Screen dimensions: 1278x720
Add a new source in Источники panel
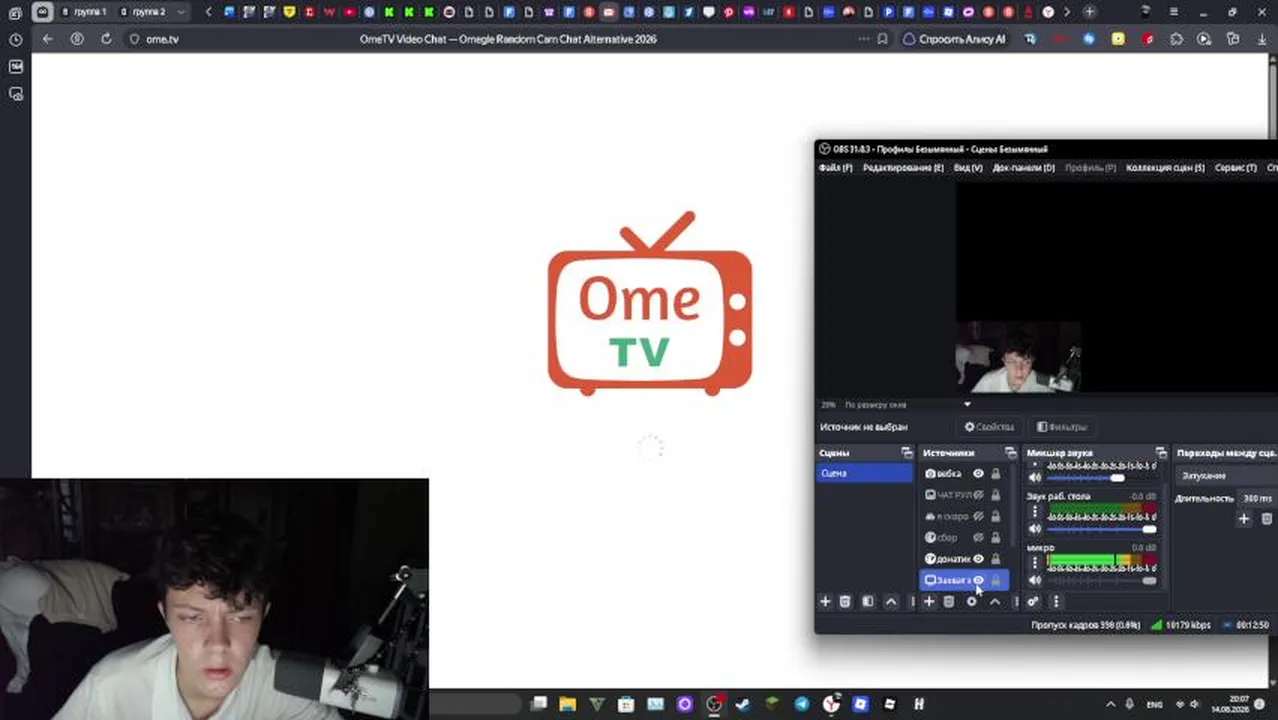pos(929,601)
